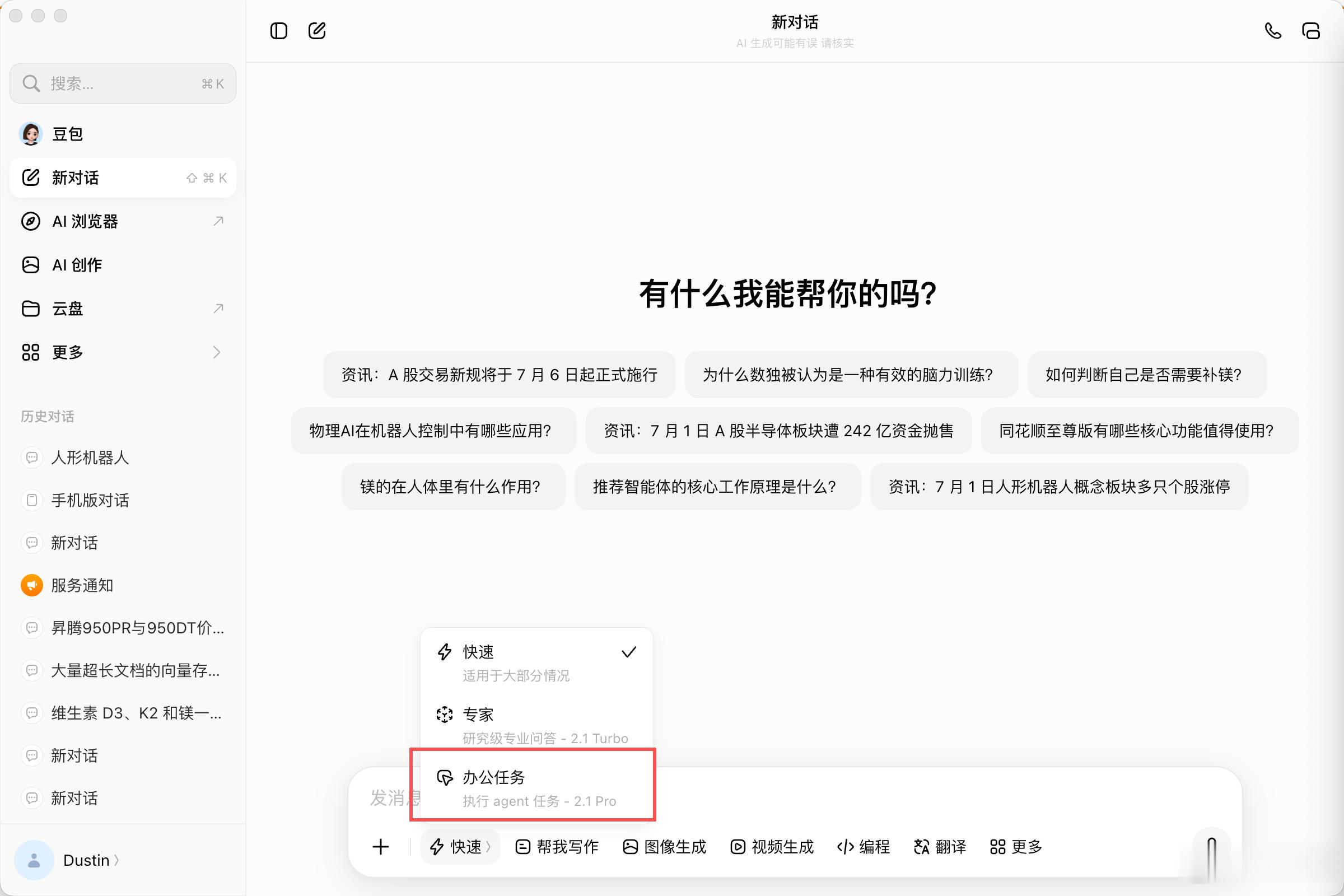Open AI 浏览器 from sidebar
The width and height of the screenshot is (1344, 896).
click(123, 221)
